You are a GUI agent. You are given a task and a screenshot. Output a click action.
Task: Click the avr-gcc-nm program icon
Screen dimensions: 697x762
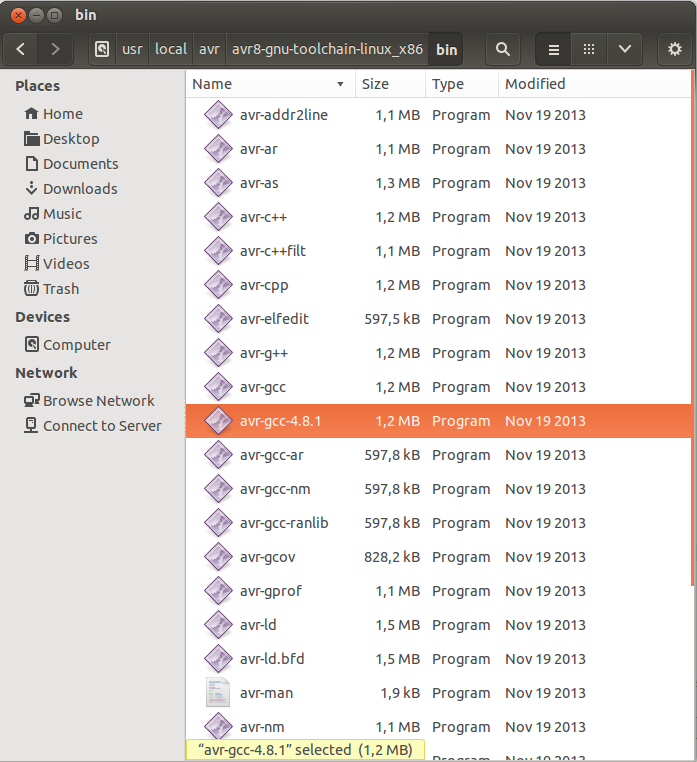point(218,489)
